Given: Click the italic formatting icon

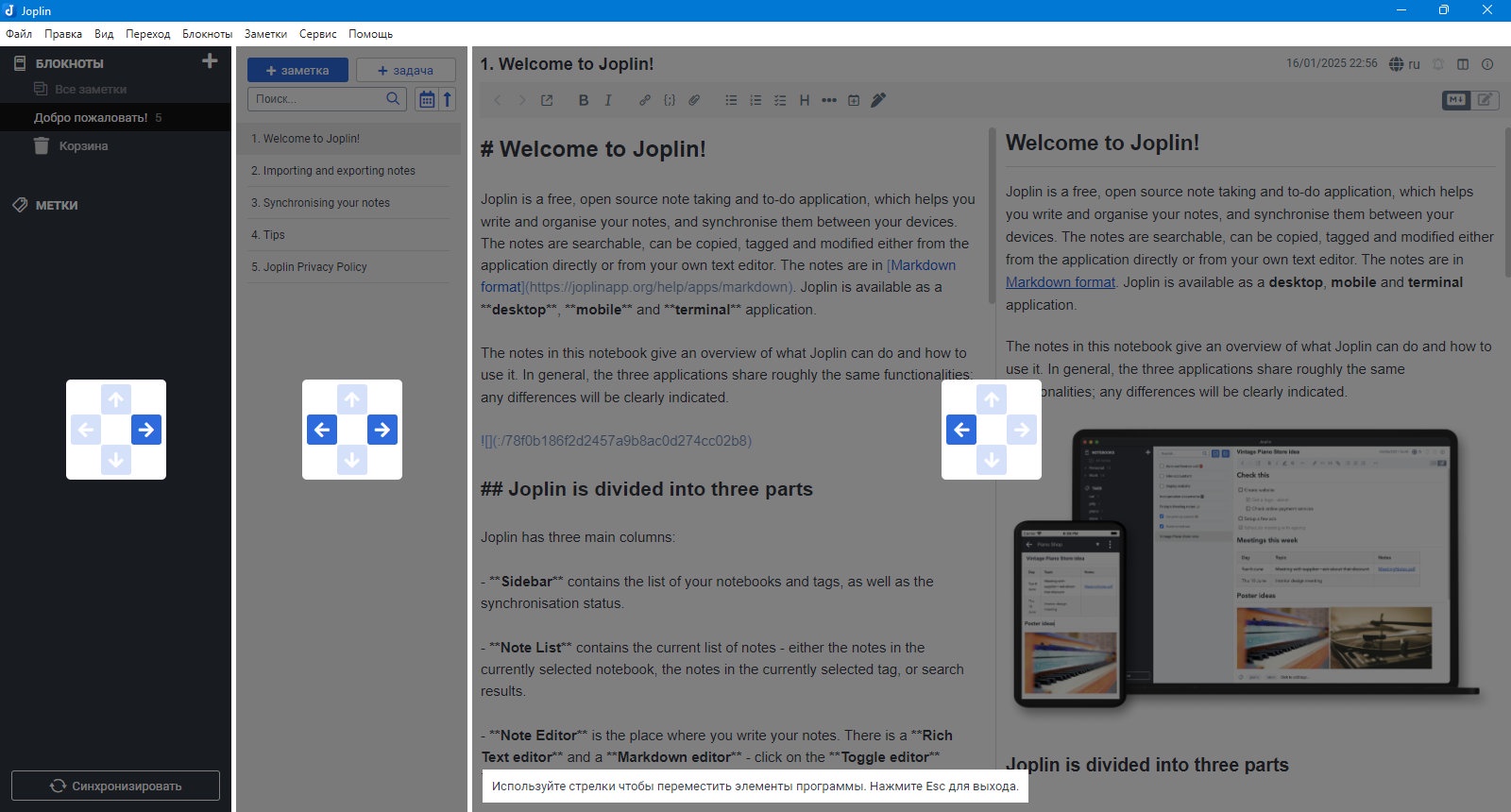Looking at the screenshot, I should pos(608,100).
